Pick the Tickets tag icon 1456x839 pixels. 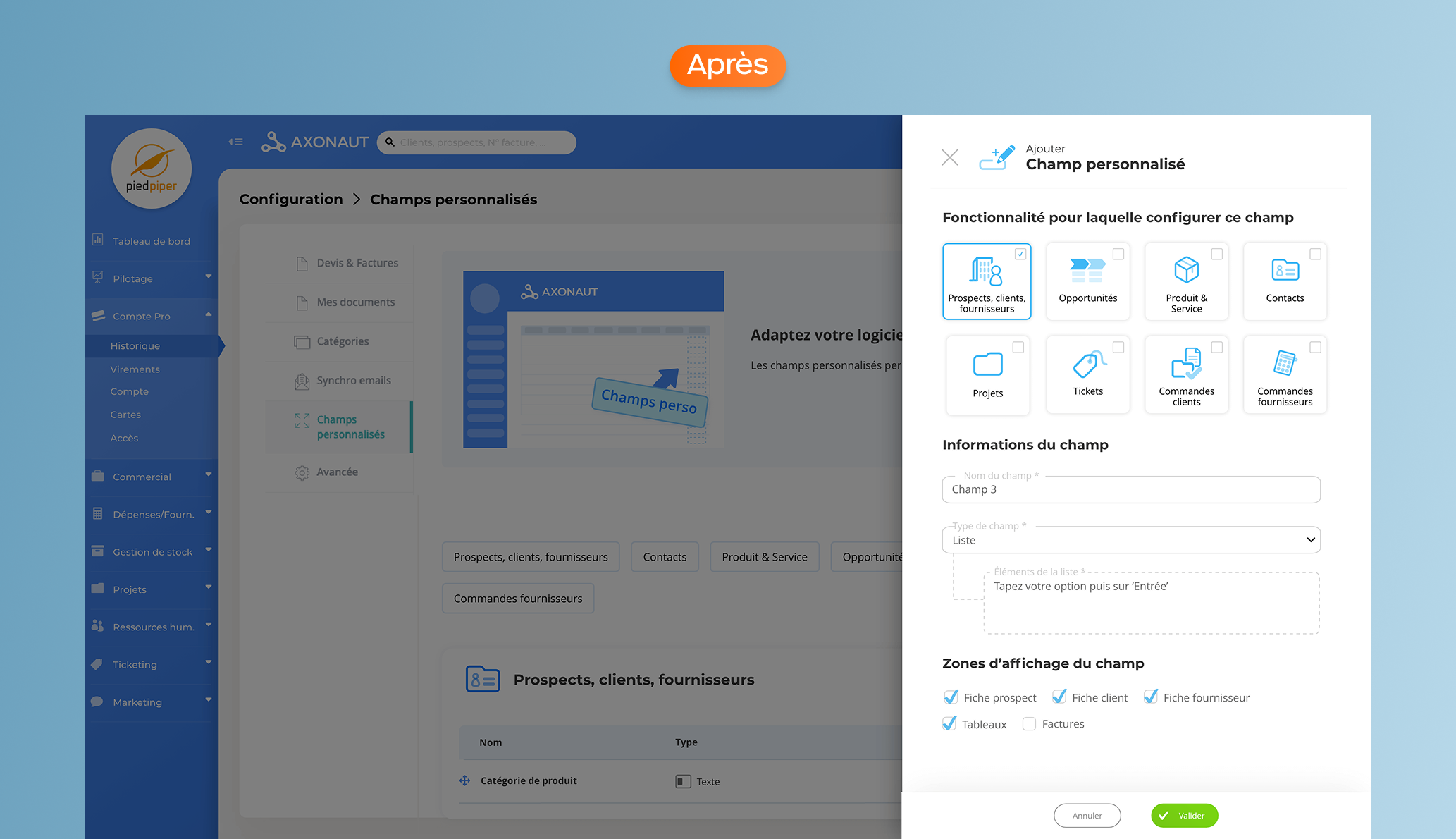tap(1087, 364)
